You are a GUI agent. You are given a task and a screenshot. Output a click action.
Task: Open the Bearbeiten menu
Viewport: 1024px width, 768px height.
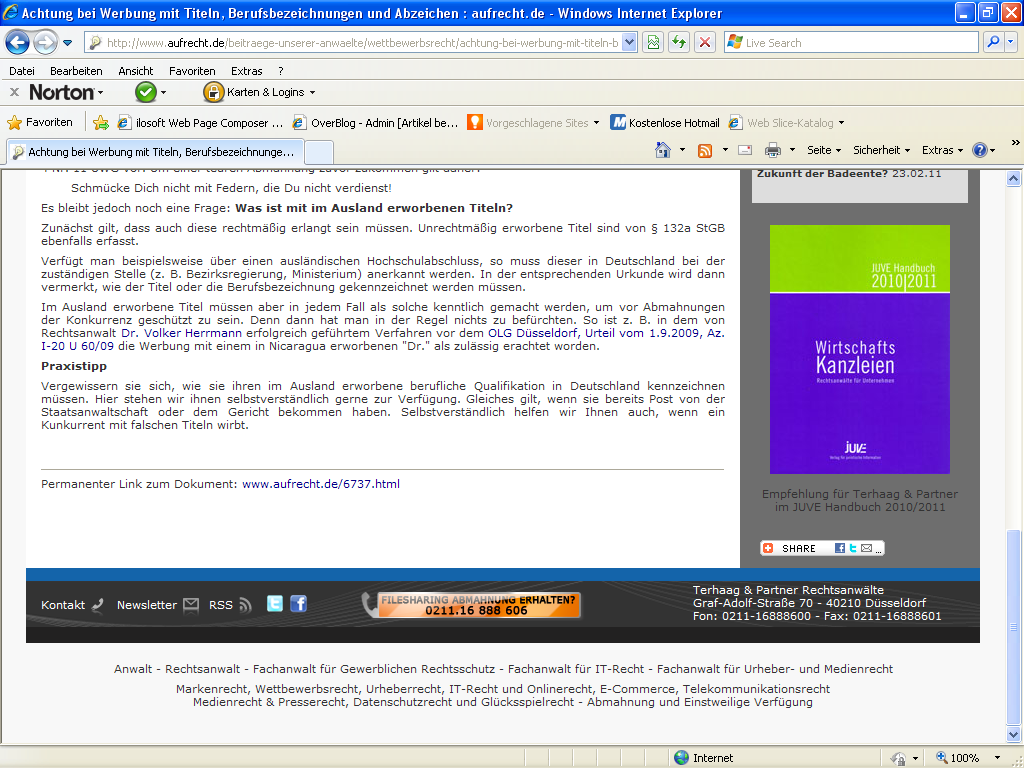pyautogui.click(x=76, y=71)
